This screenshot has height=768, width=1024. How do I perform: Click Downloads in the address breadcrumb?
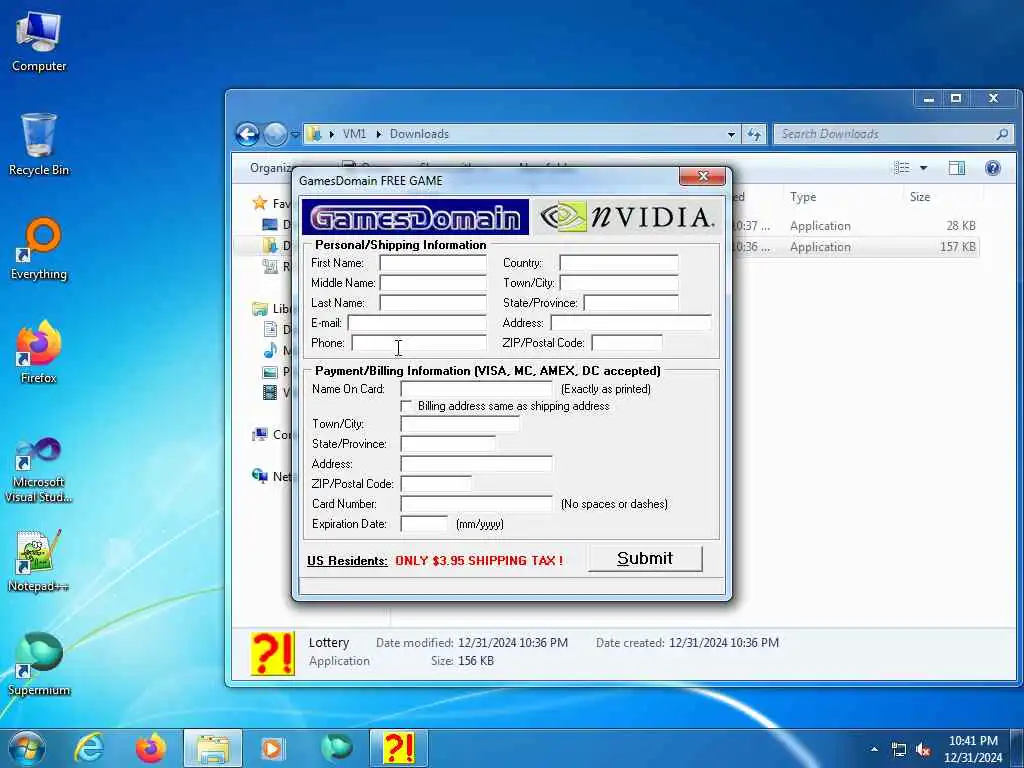(419, 134)
